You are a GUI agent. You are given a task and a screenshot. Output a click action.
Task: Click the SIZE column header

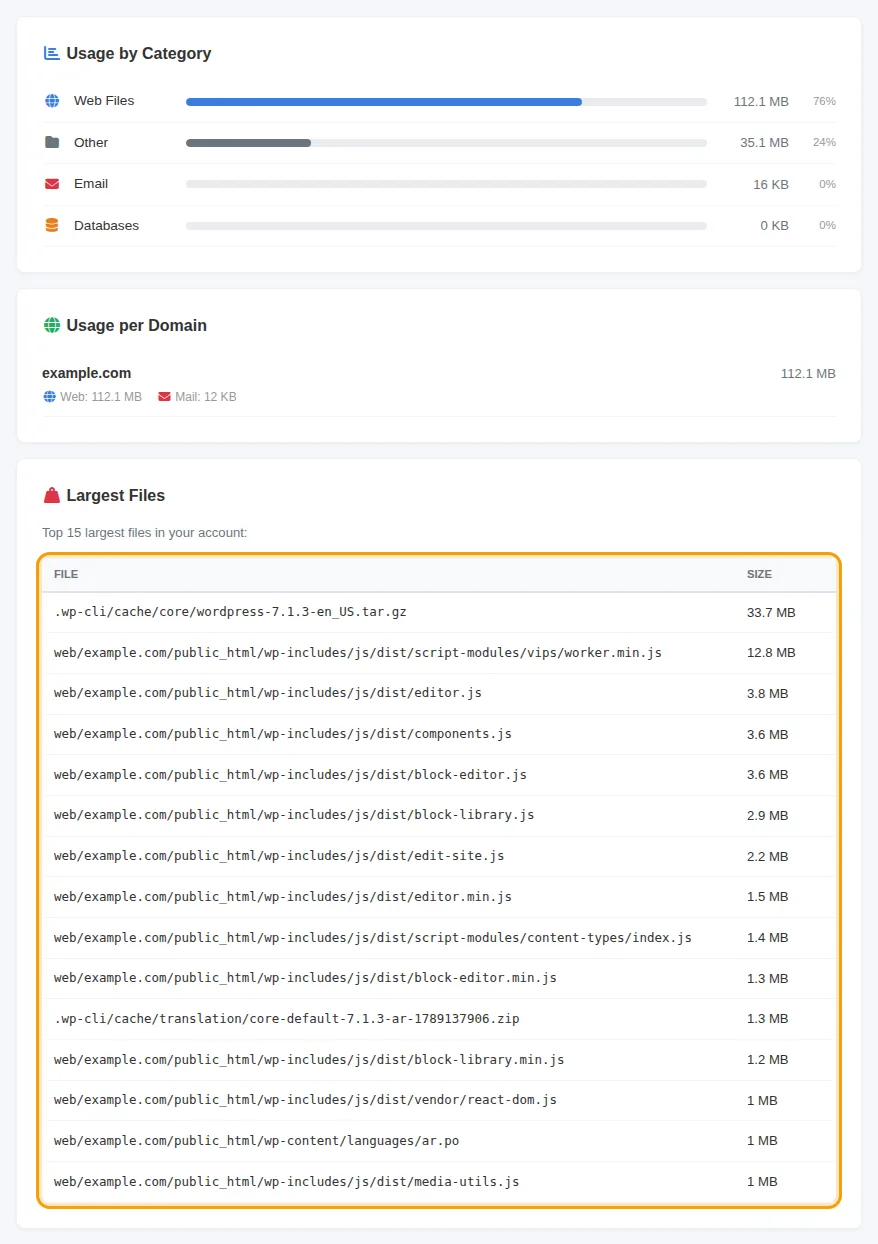tap(759, 574)
